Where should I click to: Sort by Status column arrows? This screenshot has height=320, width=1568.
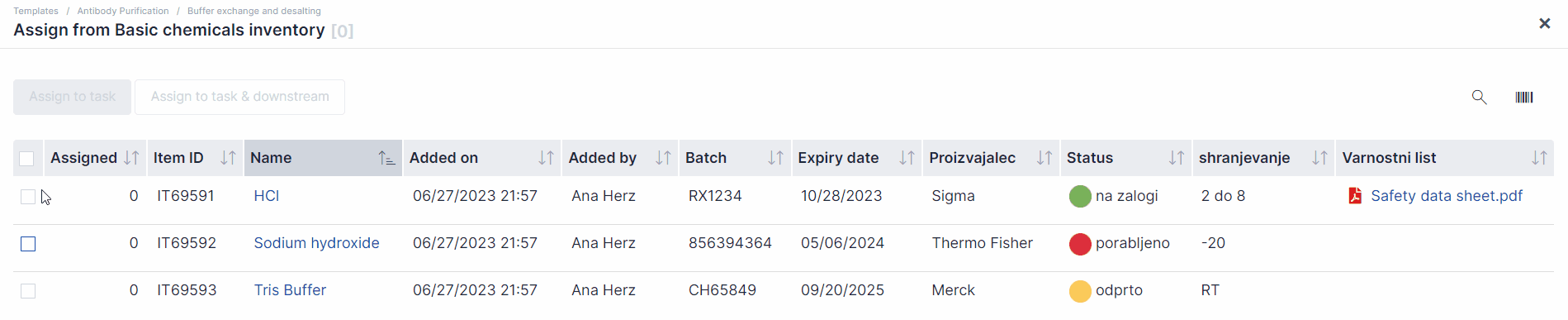[1177, 158]
